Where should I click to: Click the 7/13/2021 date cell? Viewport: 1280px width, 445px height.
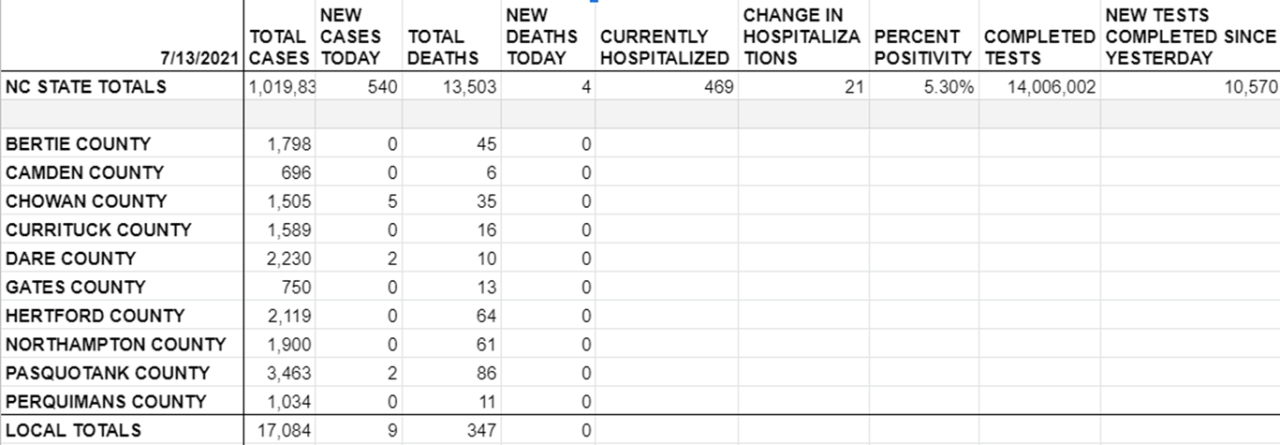click(206, 58)
